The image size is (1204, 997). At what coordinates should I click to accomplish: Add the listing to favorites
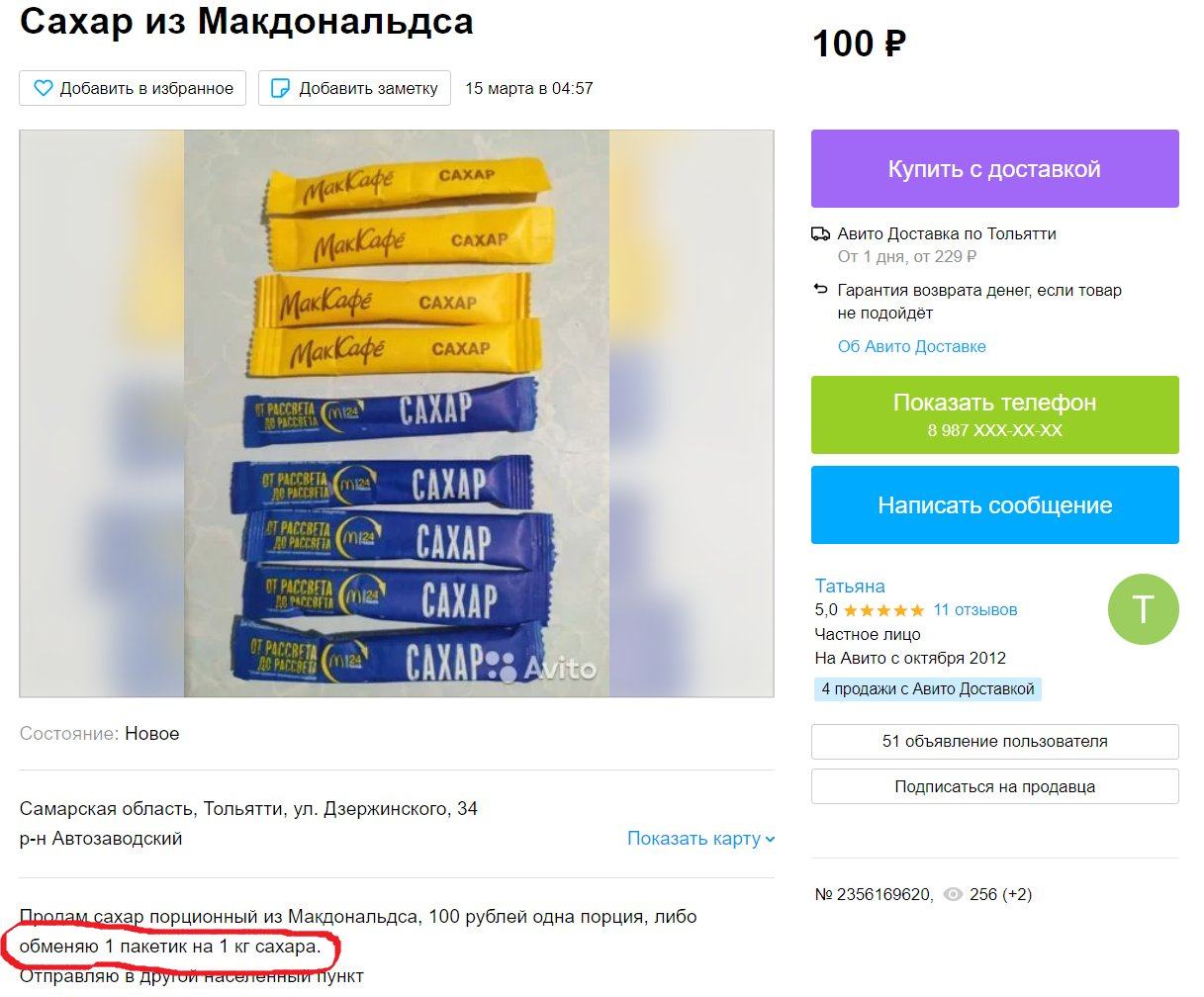(x=133, y=88)
